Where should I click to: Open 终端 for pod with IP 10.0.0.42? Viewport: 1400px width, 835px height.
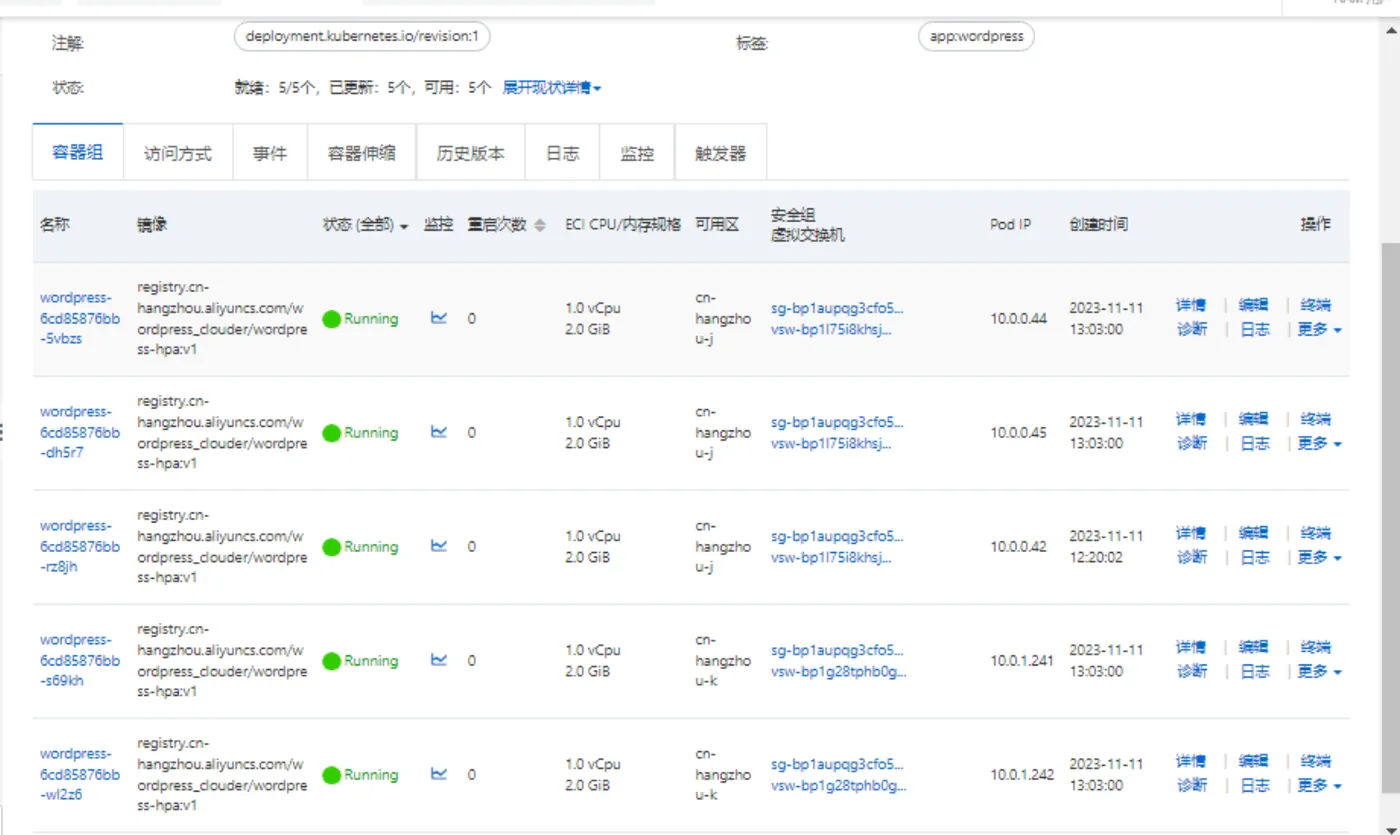[x=1316, y=533]
